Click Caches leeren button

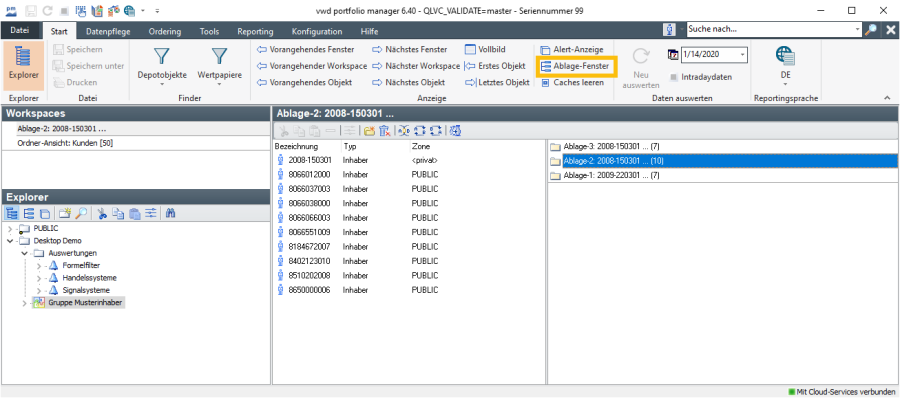click(573, 83)
